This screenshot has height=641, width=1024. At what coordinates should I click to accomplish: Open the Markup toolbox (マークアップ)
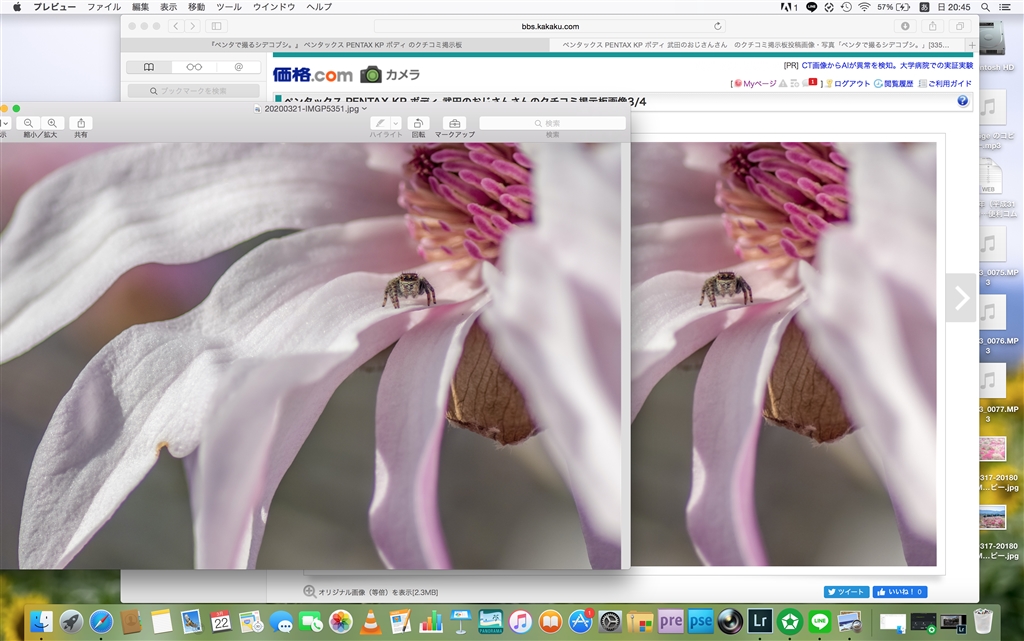click(x=455, y=123)
